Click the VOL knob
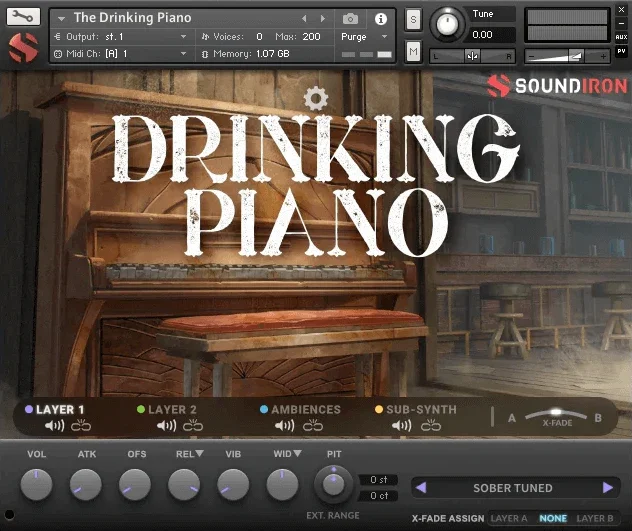Viewport: 632px width, 531px height. (36, 485)
